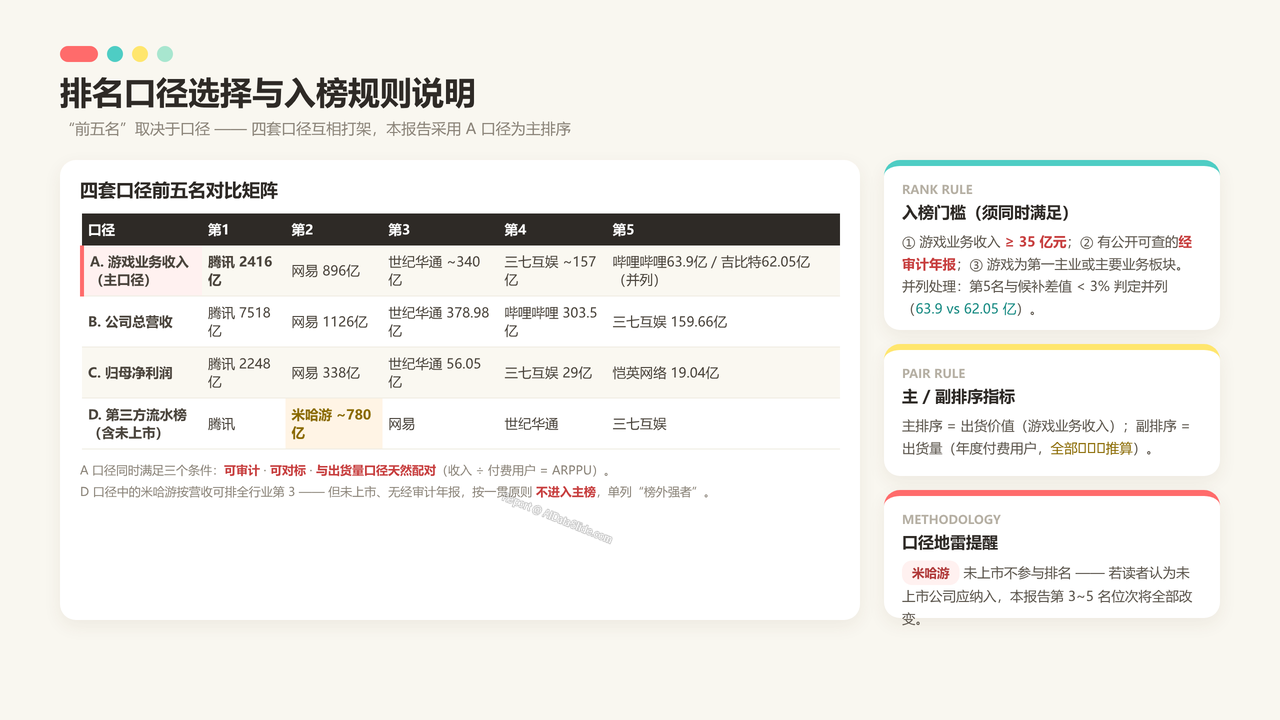
Task: Select row label A. 游戏业务收入（主口径）
Action: [x=139, y=271]
